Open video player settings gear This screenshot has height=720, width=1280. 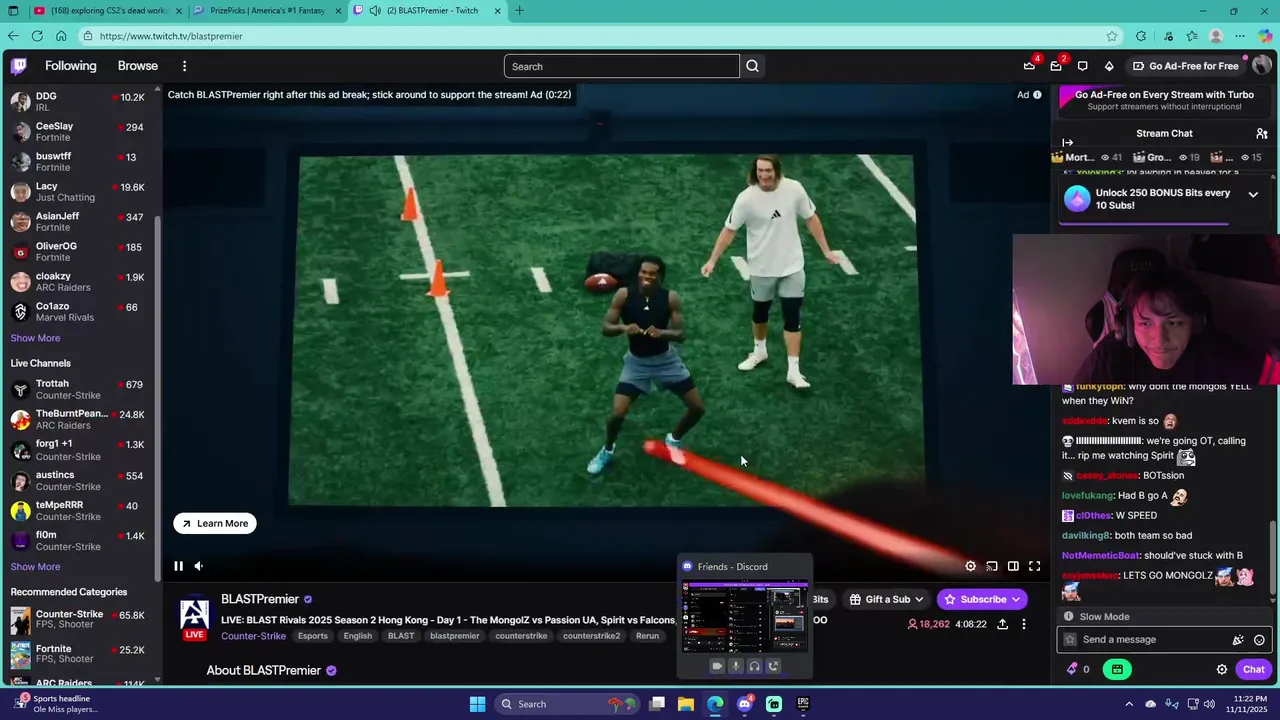coord(970,566)
